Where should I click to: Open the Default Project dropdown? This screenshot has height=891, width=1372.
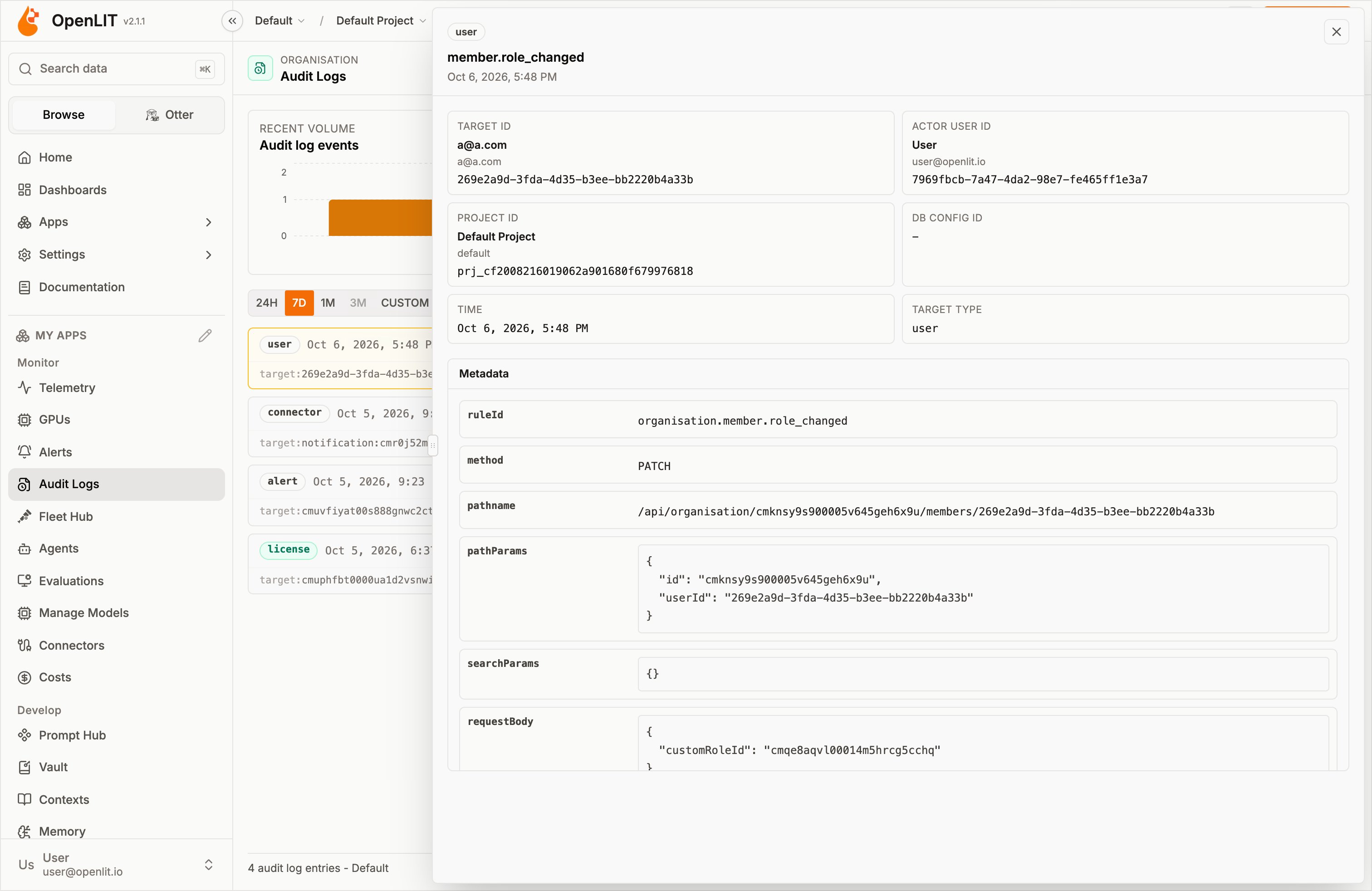point(381,21)
